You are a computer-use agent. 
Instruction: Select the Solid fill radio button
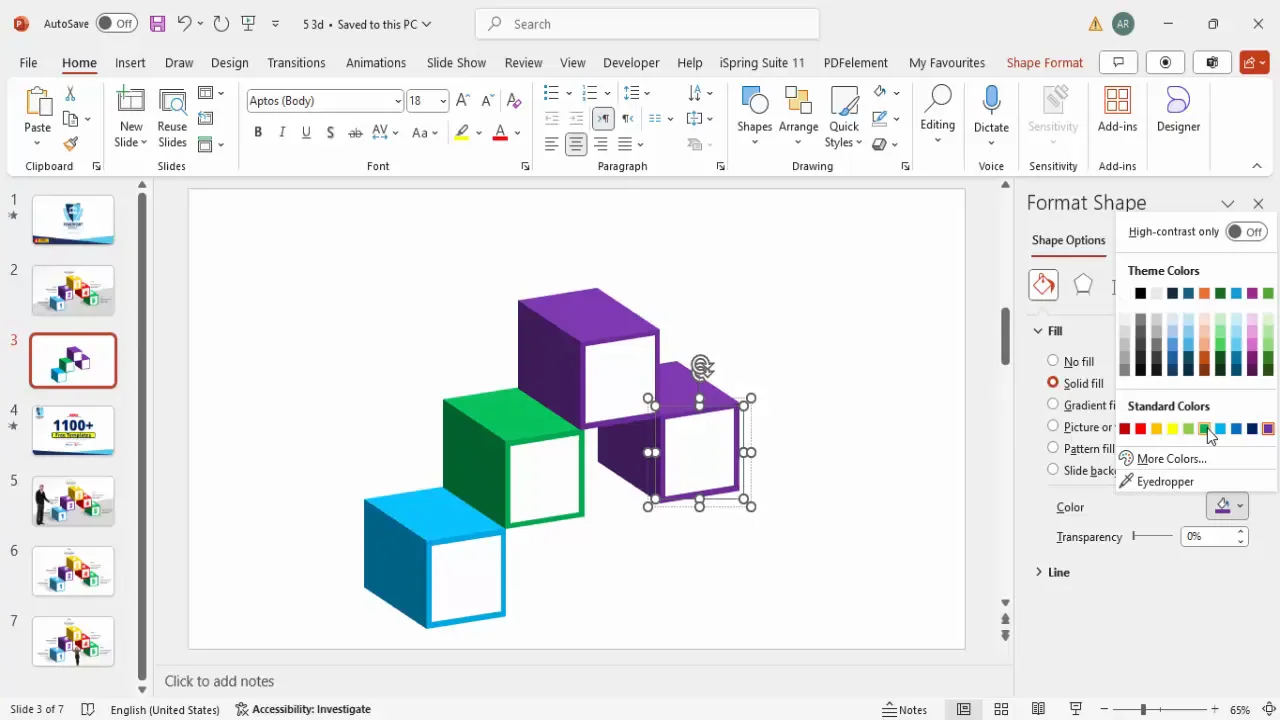(1053, 383)
